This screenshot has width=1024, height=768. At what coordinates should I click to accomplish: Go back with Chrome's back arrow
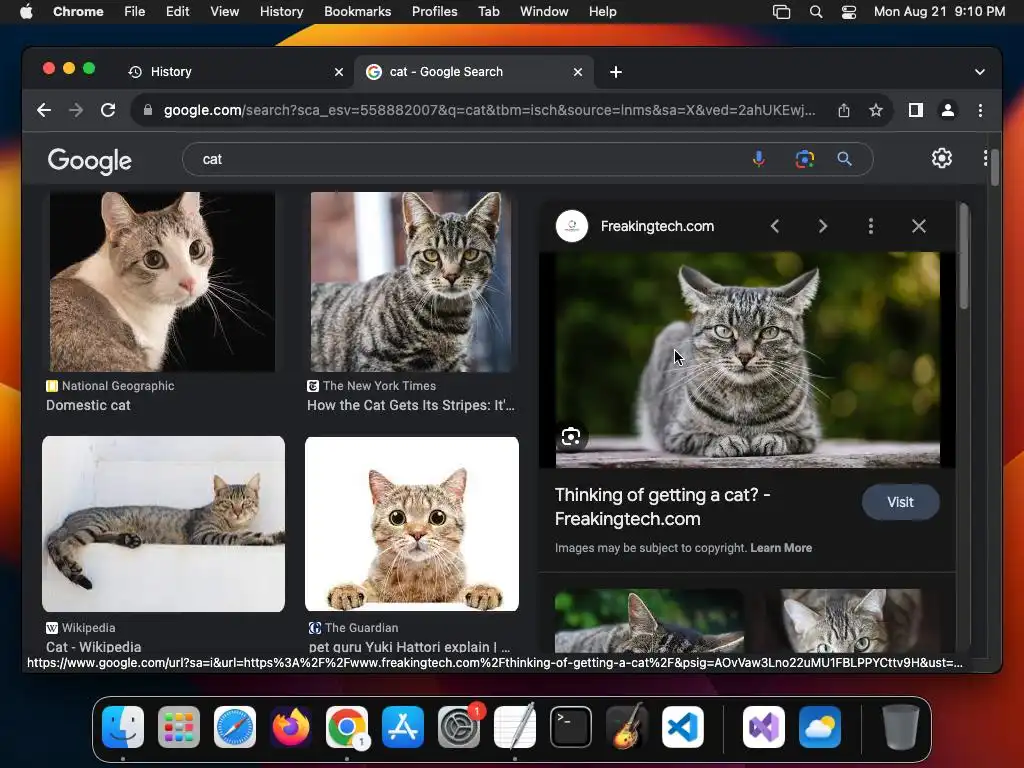(44, 110)
